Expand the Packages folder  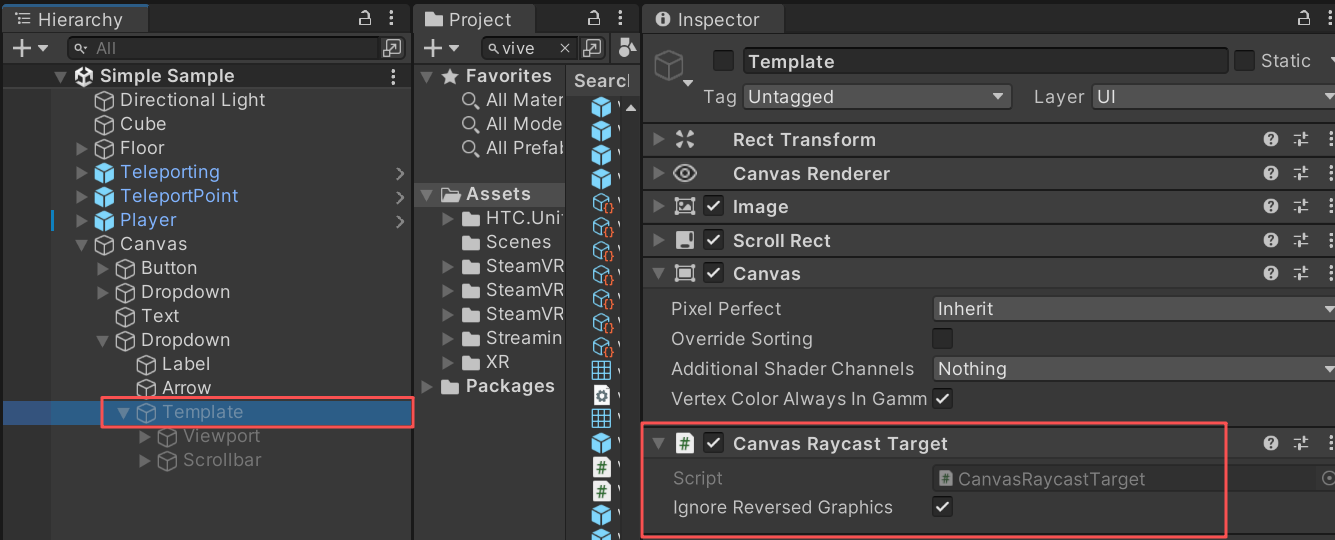(x=427, y=386)
